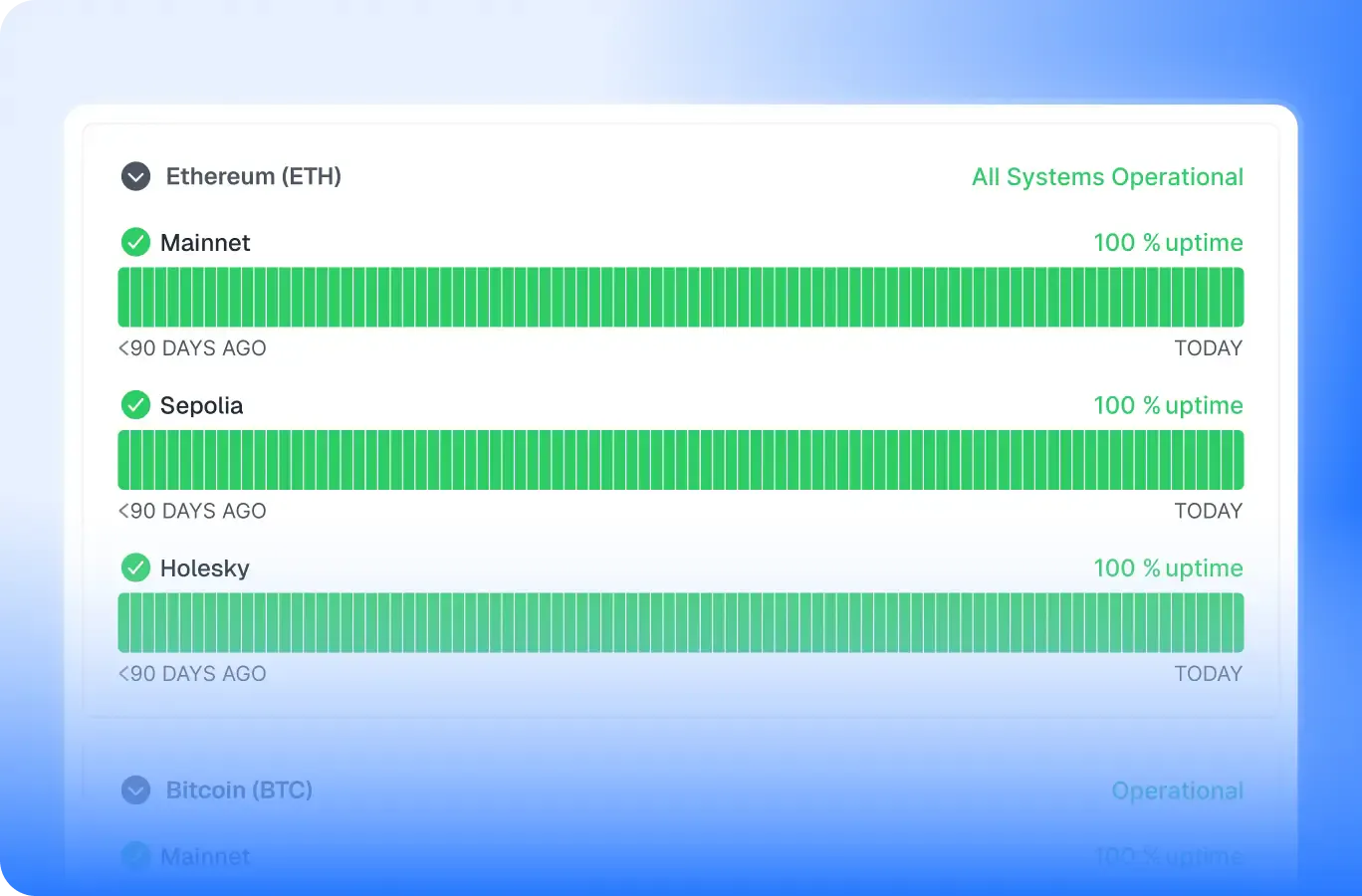The height and width of the screenshot is (896, 1362).
Task: Collapse the Bitcoin (BTC) section chevron
Action: point(135,790)
